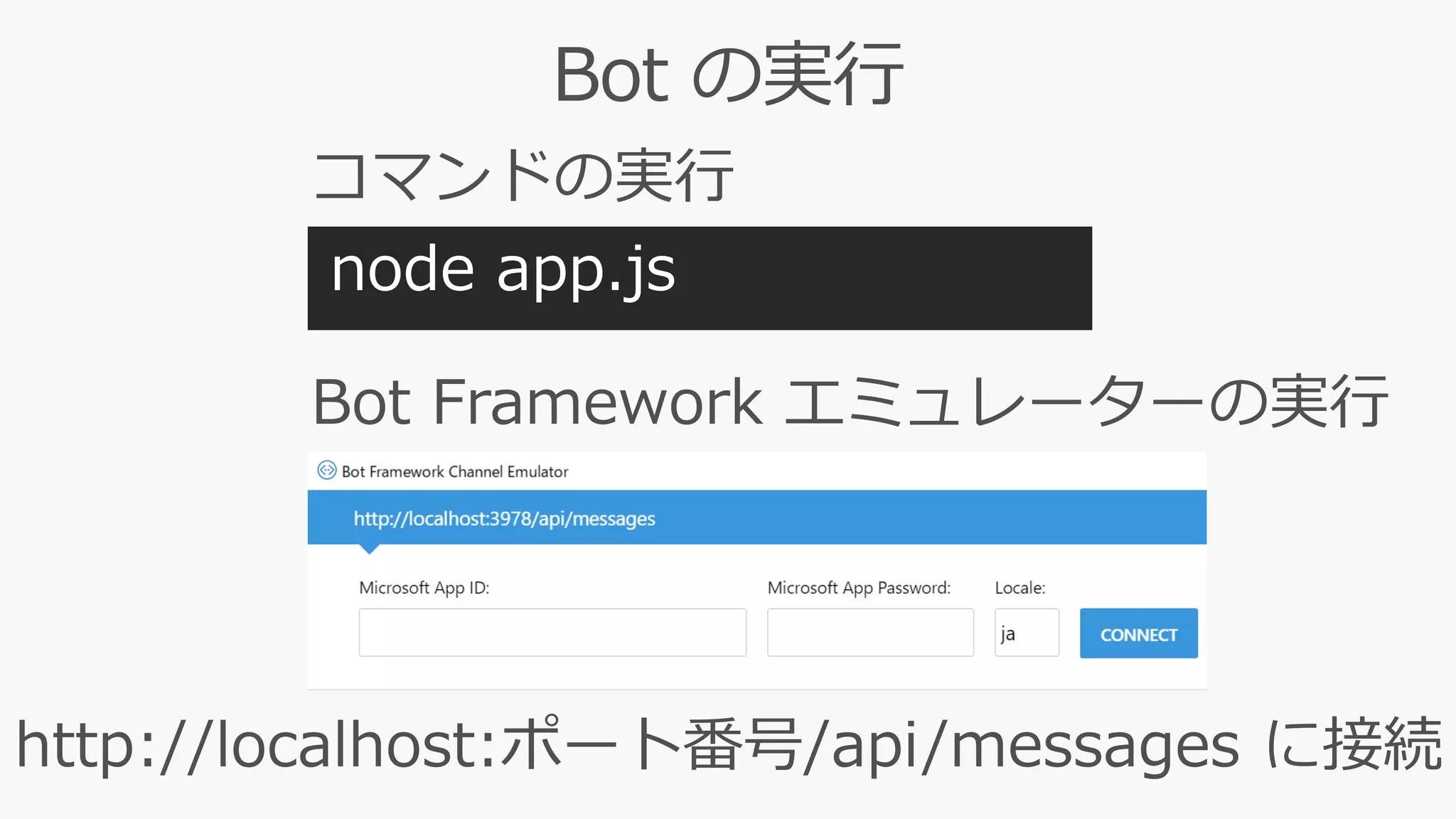
Task: Click the Bot の実行 slide title
Action: pyautogui.click(x=729, y=74)
